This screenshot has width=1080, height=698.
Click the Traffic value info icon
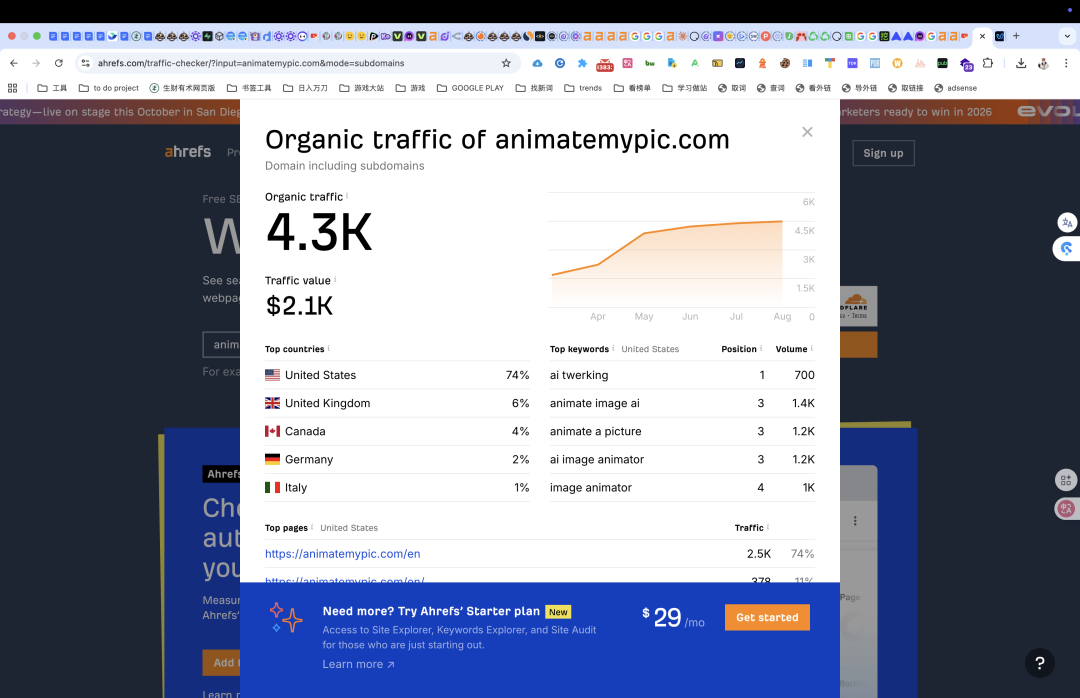[x=335, y=280]
